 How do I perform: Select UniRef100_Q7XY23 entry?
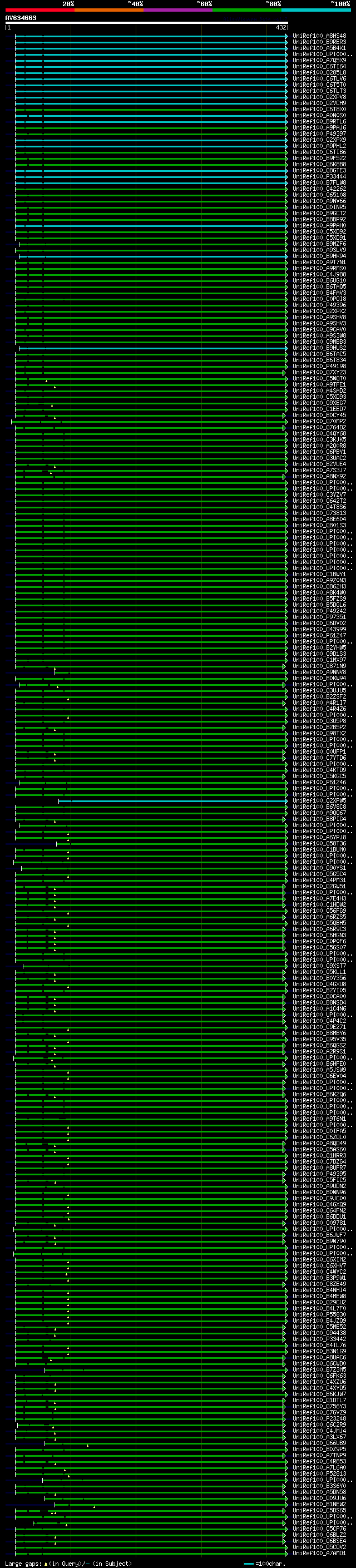[x=319, y=373]
